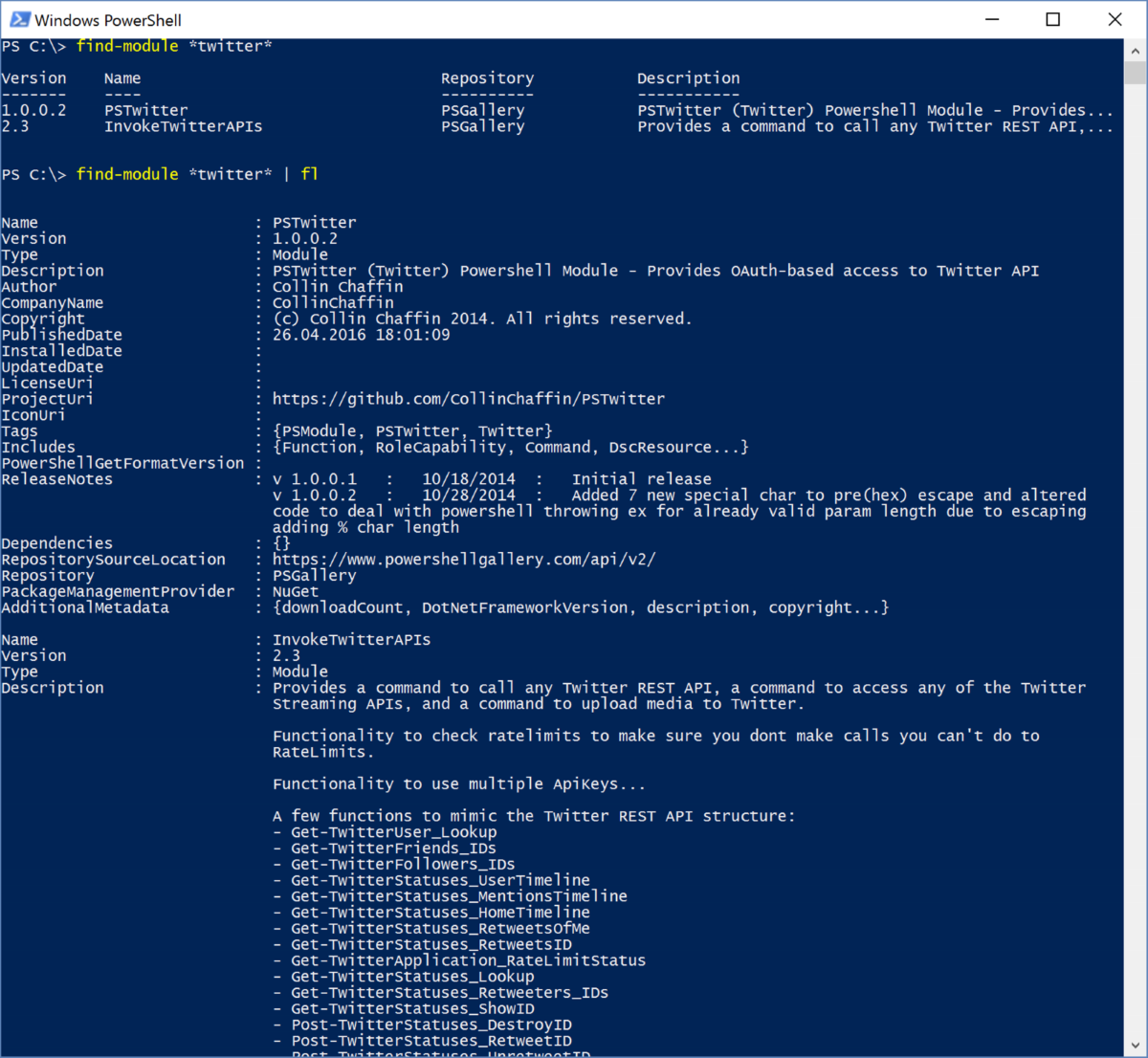The image size is (1148, 1058).
Task: Select the PSTwitter module name in results
Action: click(144, 109)
